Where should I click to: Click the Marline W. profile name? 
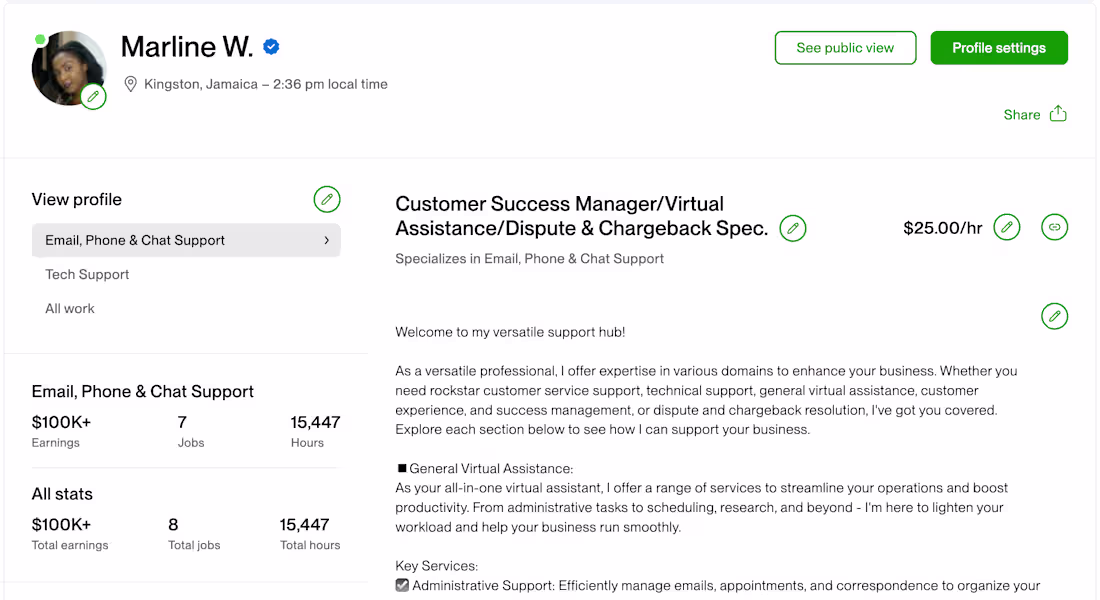[186, 47]
